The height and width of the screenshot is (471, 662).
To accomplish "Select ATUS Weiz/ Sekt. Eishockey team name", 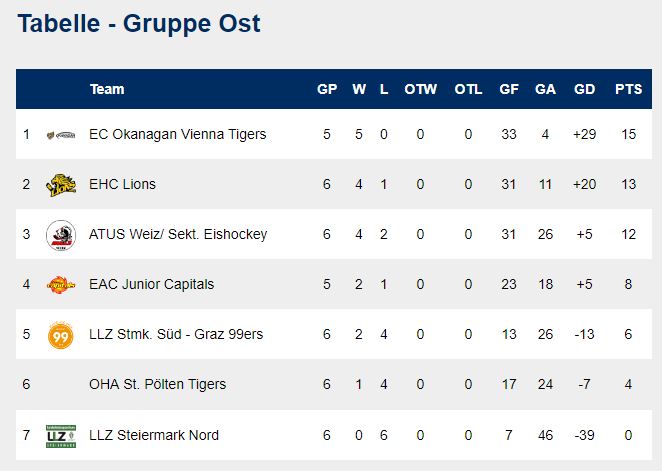I will coord(178,234).
